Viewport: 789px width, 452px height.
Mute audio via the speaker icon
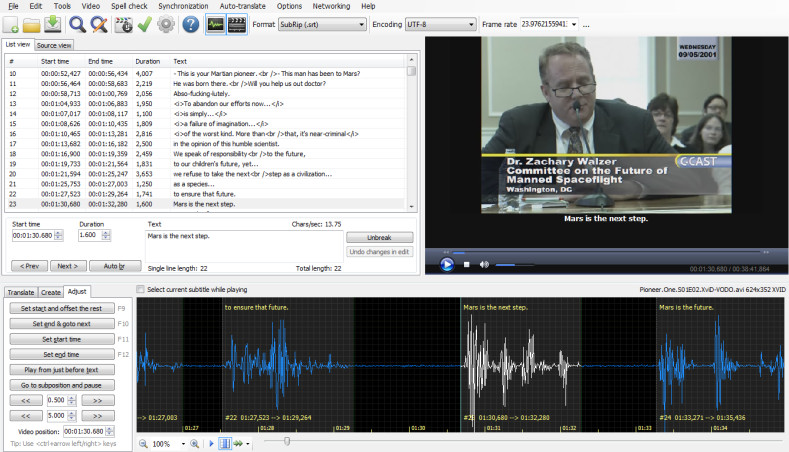(484, 264)
